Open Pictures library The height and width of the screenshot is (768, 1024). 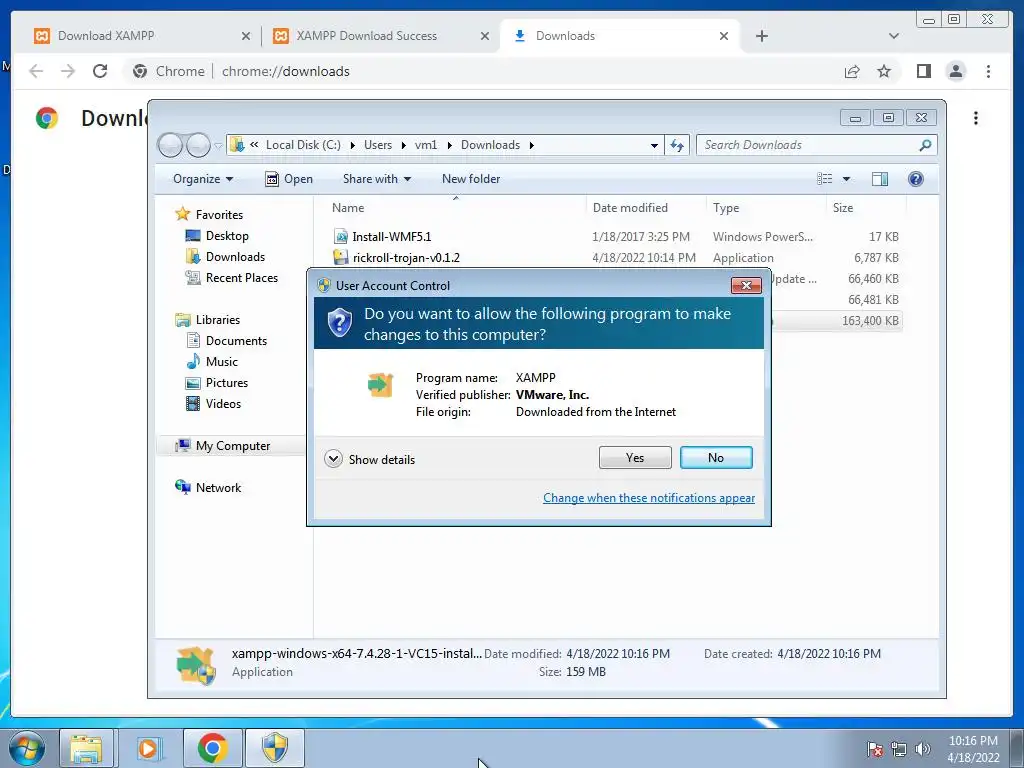[x=227, y=382]
